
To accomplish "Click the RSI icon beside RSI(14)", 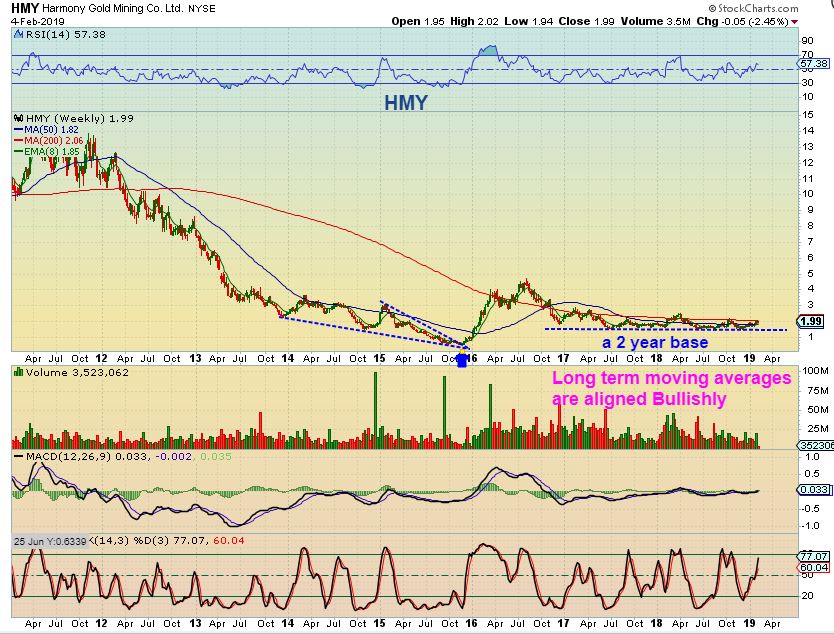I will tap(19, 35).
